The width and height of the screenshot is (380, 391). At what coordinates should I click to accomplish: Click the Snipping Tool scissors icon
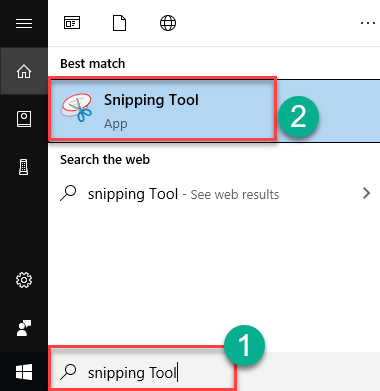click(x=76, y=107)
